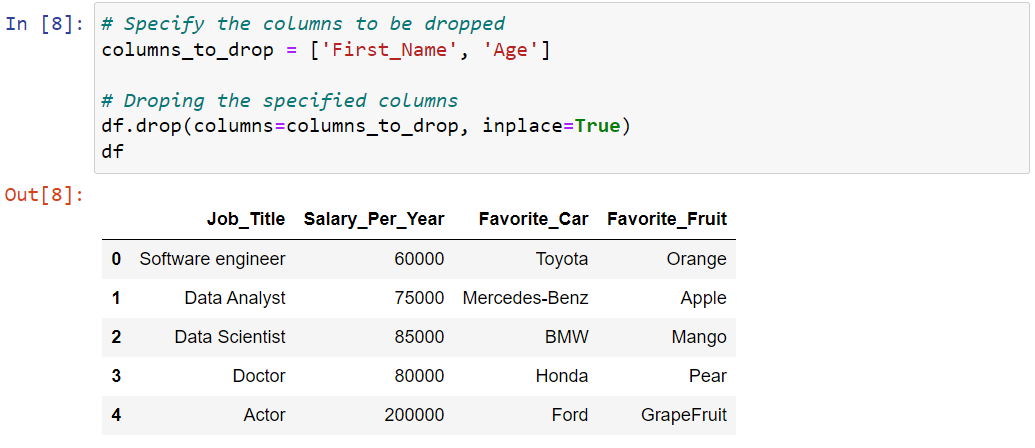Click the 75000 salary cell
The height and width of the screenshot is (448, 1035).
419,298
